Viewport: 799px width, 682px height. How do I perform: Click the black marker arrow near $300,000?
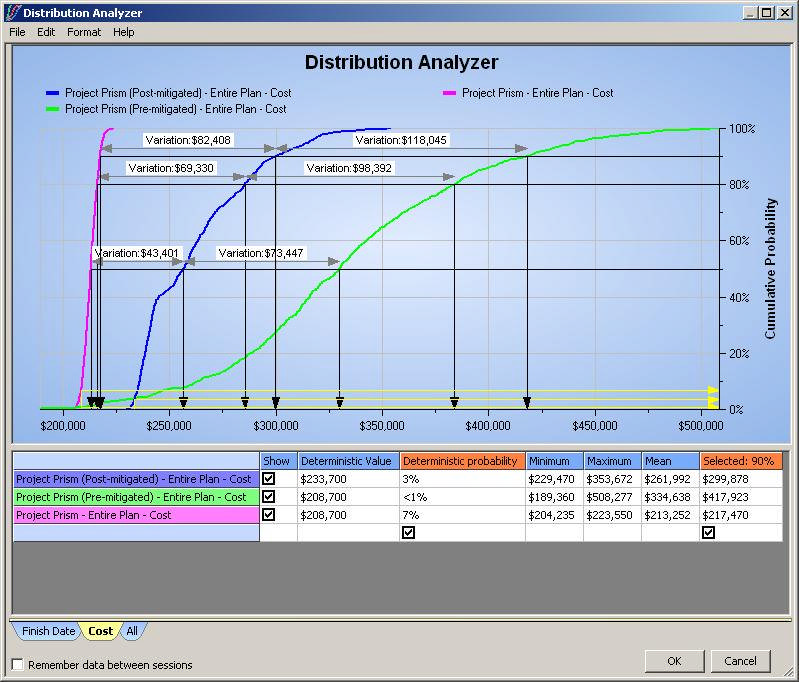tap(276, 403)
